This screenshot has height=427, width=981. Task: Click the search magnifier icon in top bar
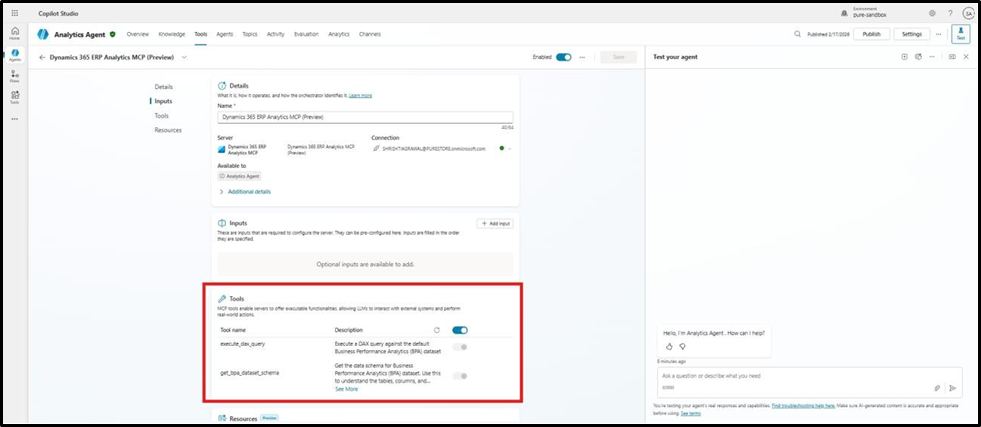pos(797,34)
